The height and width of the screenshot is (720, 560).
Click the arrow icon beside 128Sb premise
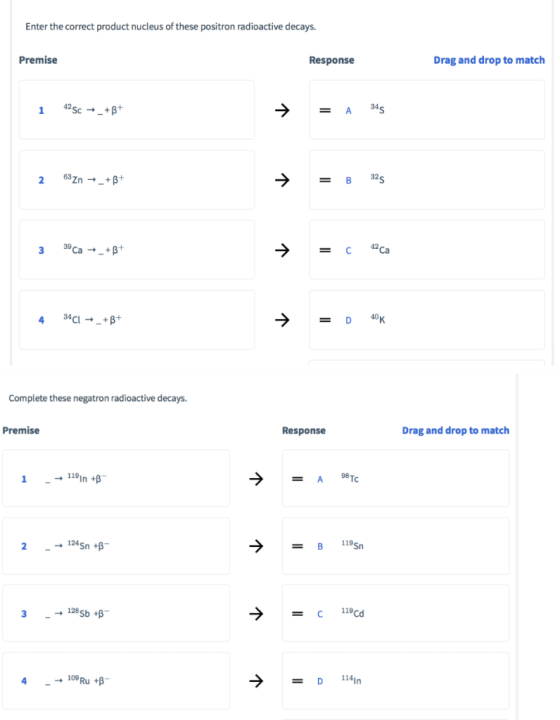(x=256, y=613)
